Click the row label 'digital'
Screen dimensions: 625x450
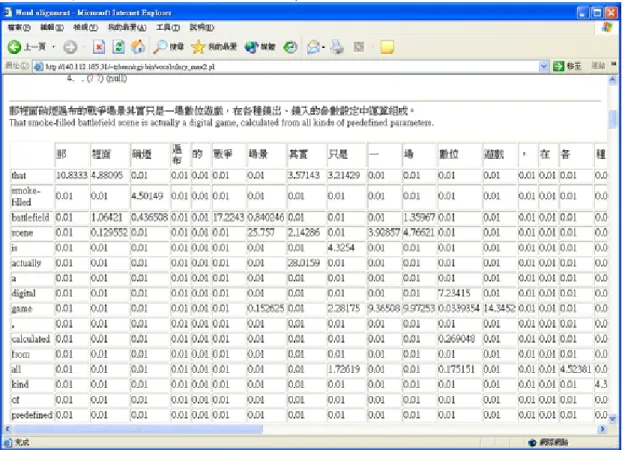click(x=24, y=293)
